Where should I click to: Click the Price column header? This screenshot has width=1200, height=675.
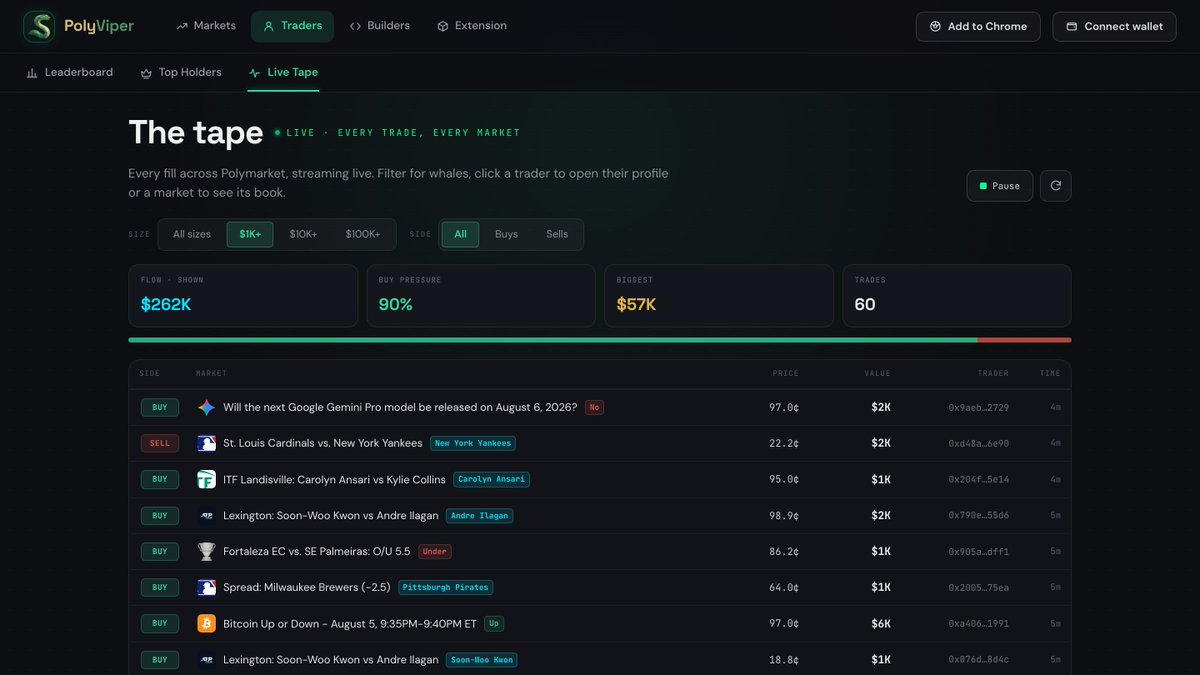pyautogui.click(x=786, y=373)
